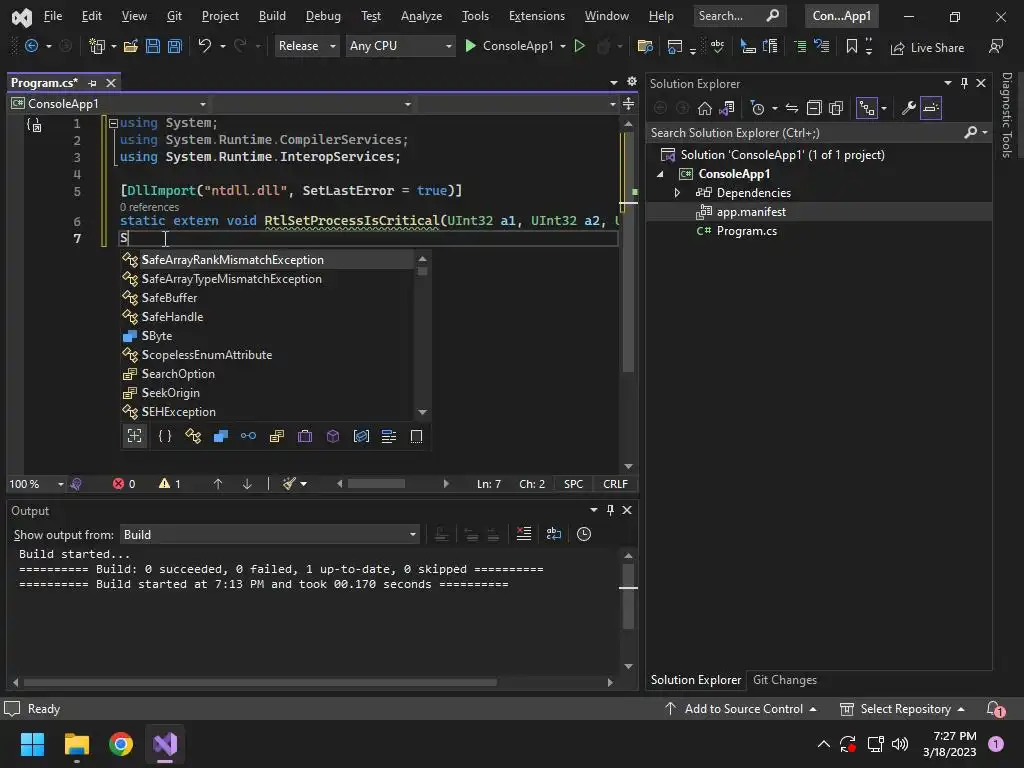Toggle snippets filter square icon in IntelliSense

(417, 436)
